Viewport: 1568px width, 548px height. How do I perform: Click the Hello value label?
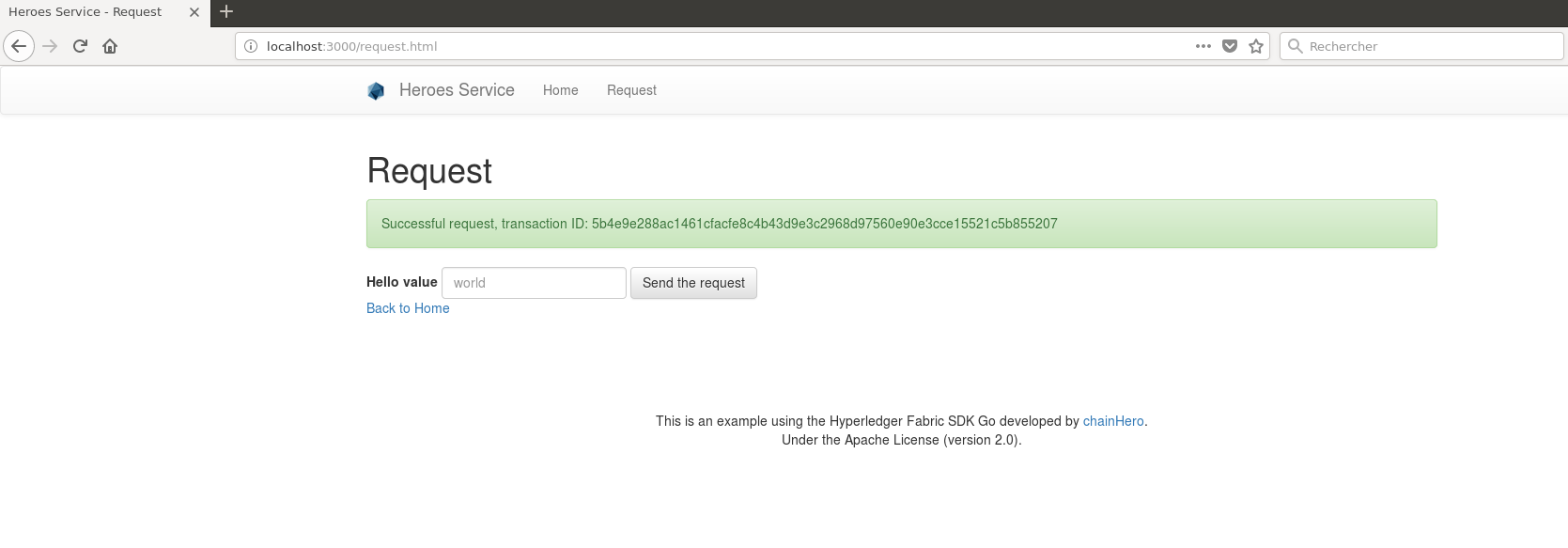(402, 282)
